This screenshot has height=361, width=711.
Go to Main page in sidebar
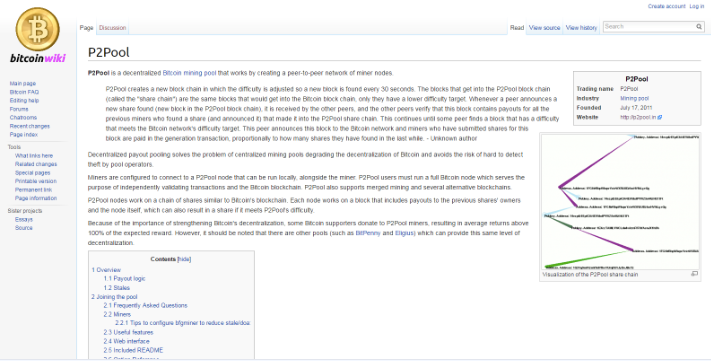23,83
